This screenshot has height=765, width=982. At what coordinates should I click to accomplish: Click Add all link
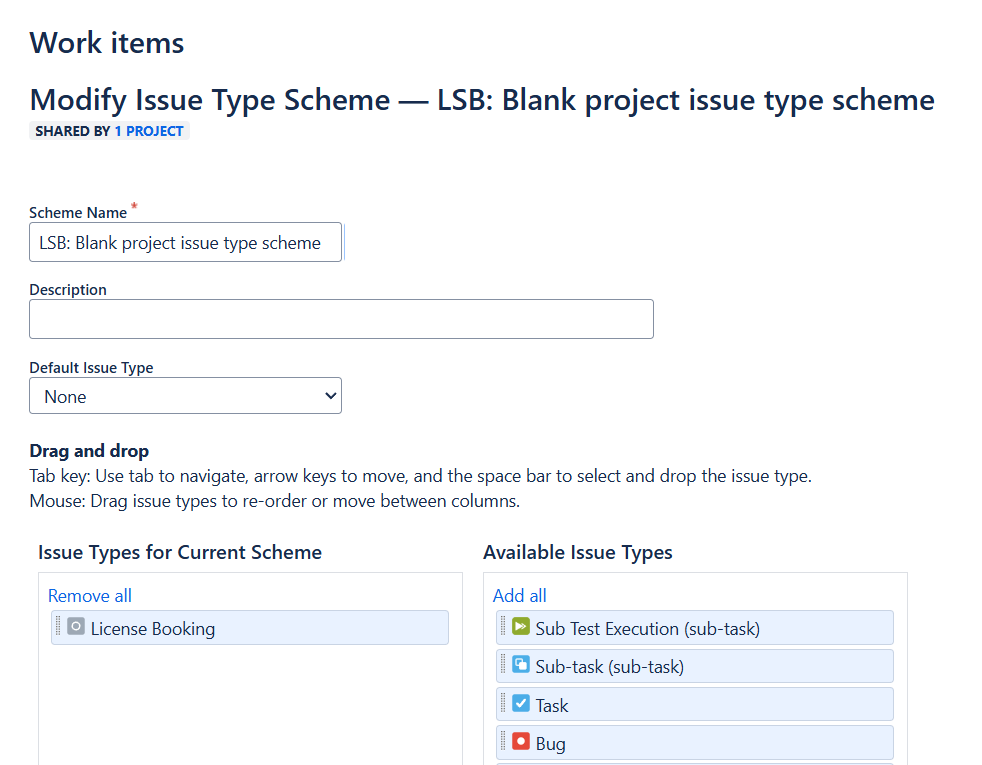tap(520, 595)
